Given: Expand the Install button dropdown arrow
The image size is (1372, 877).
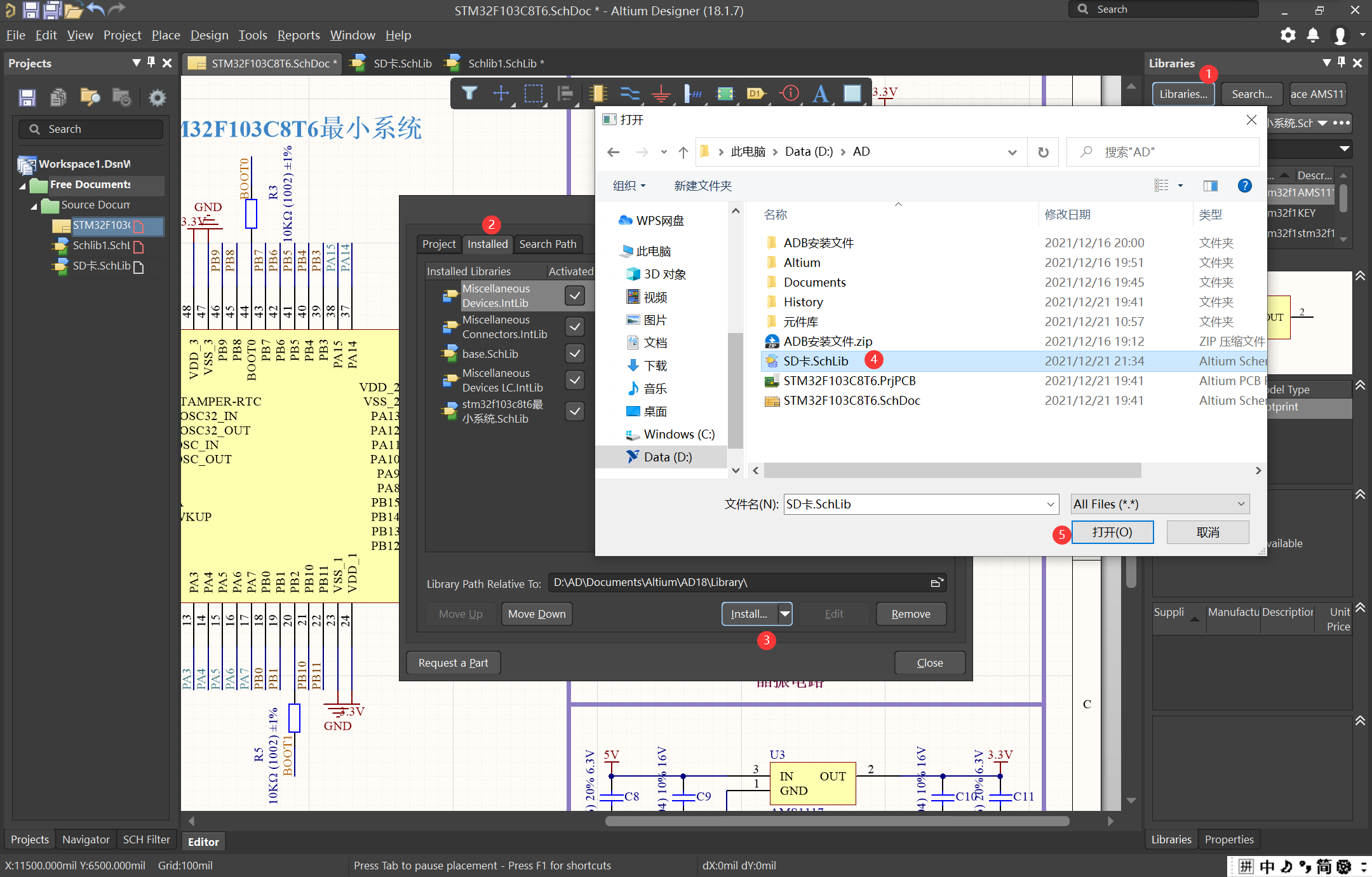Looking at the screenshot, I should click(x=785, y=614).
